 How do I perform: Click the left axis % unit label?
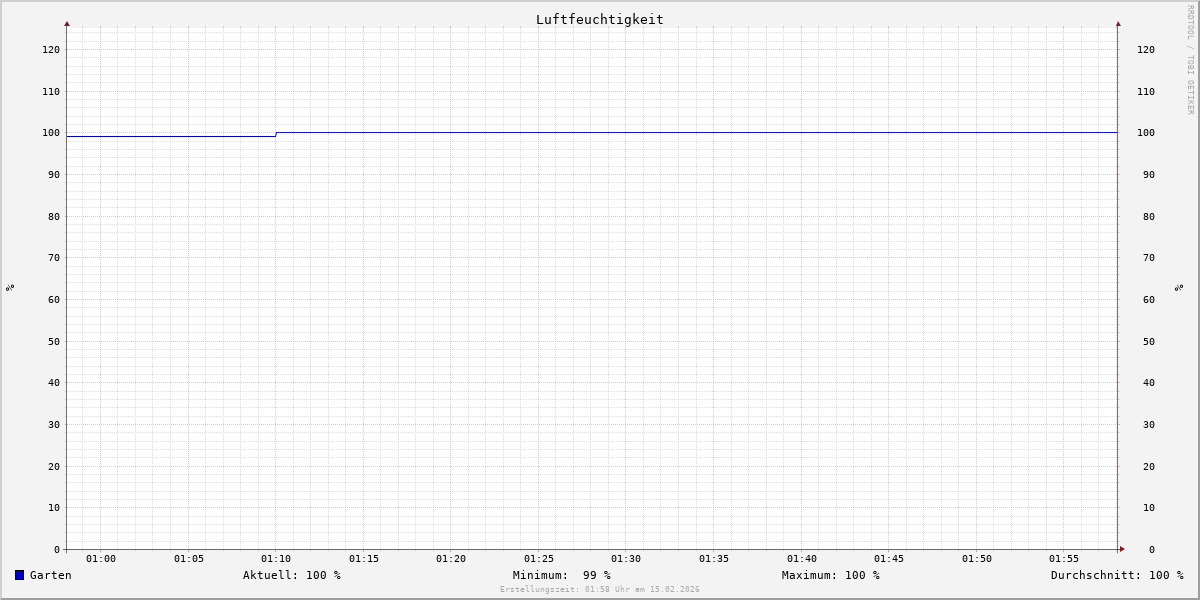(10, 288)
